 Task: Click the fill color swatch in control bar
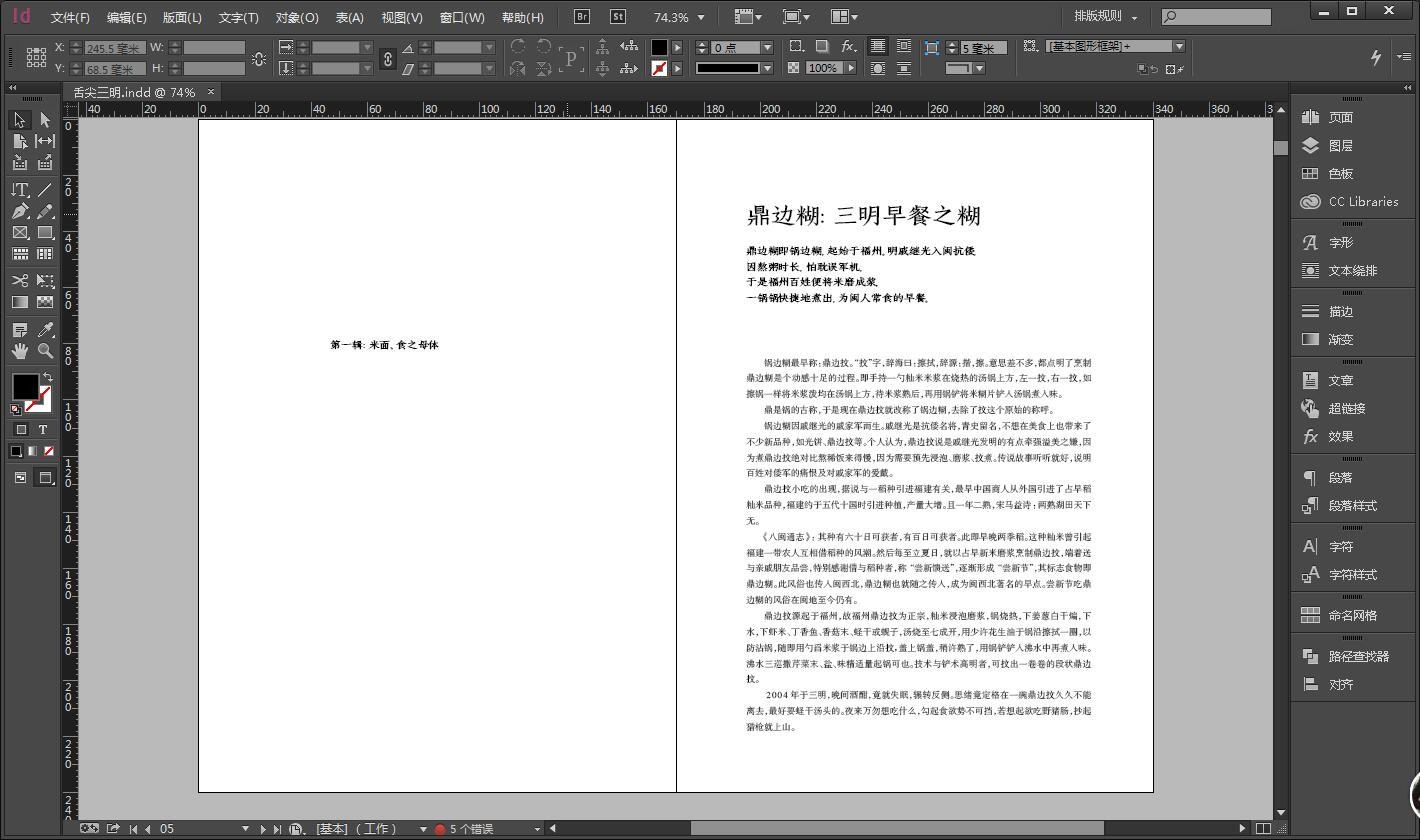tap(659, 47)
